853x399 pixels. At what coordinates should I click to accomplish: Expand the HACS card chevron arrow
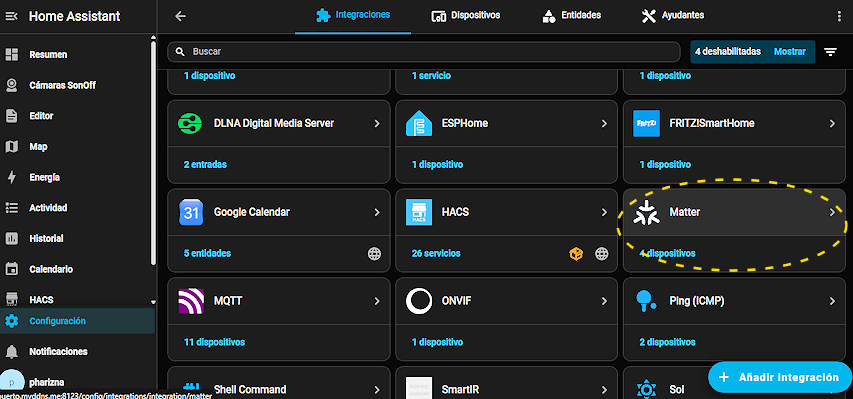tap(604, 212)
